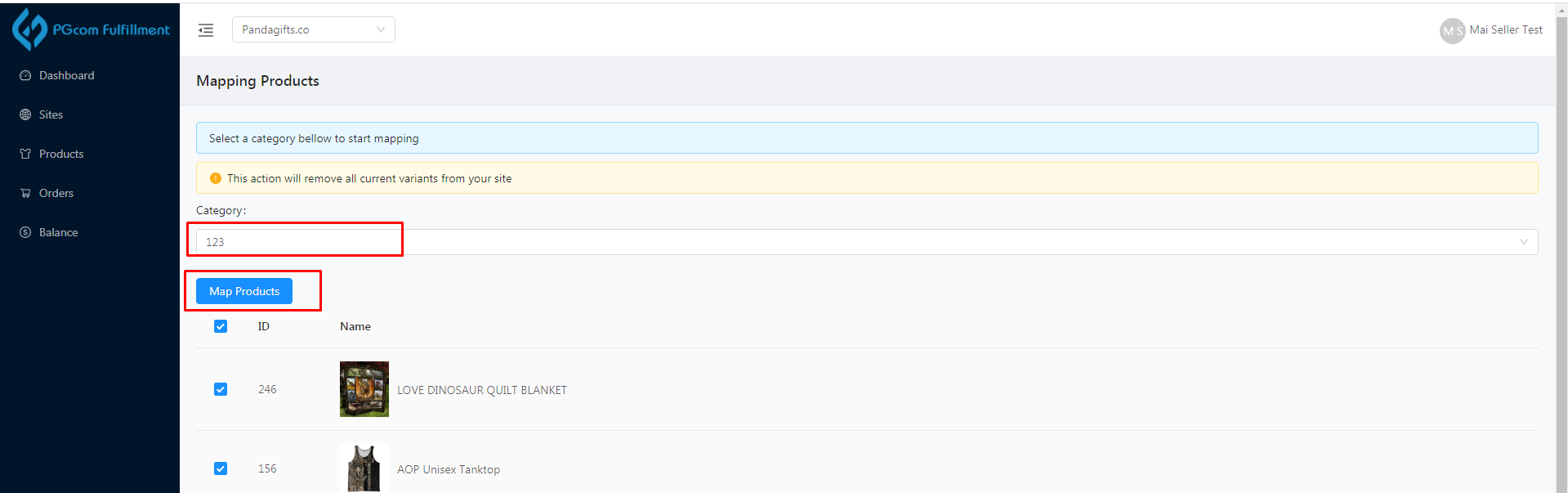Open the Pandagifts.co site dropdown
Screen dimensions: 1568x493
tap(313, 29)
